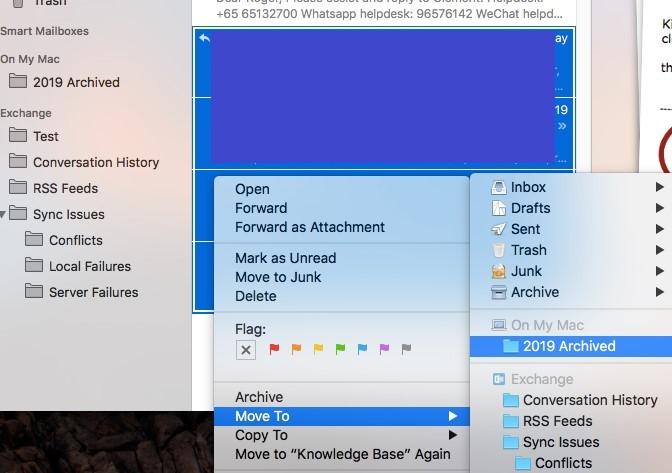Expand the Copy To submenu arrow

(x=453, y=435)
